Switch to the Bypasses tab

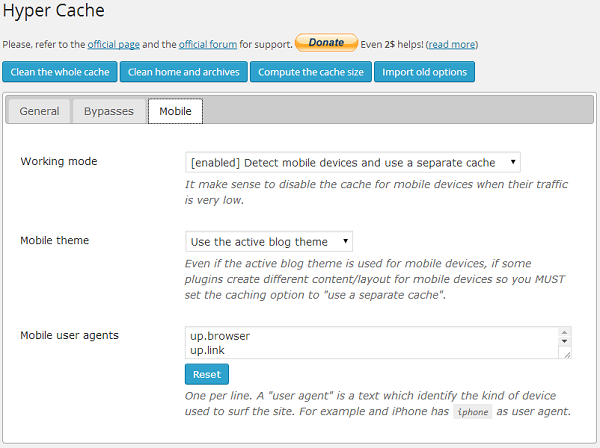109,111
